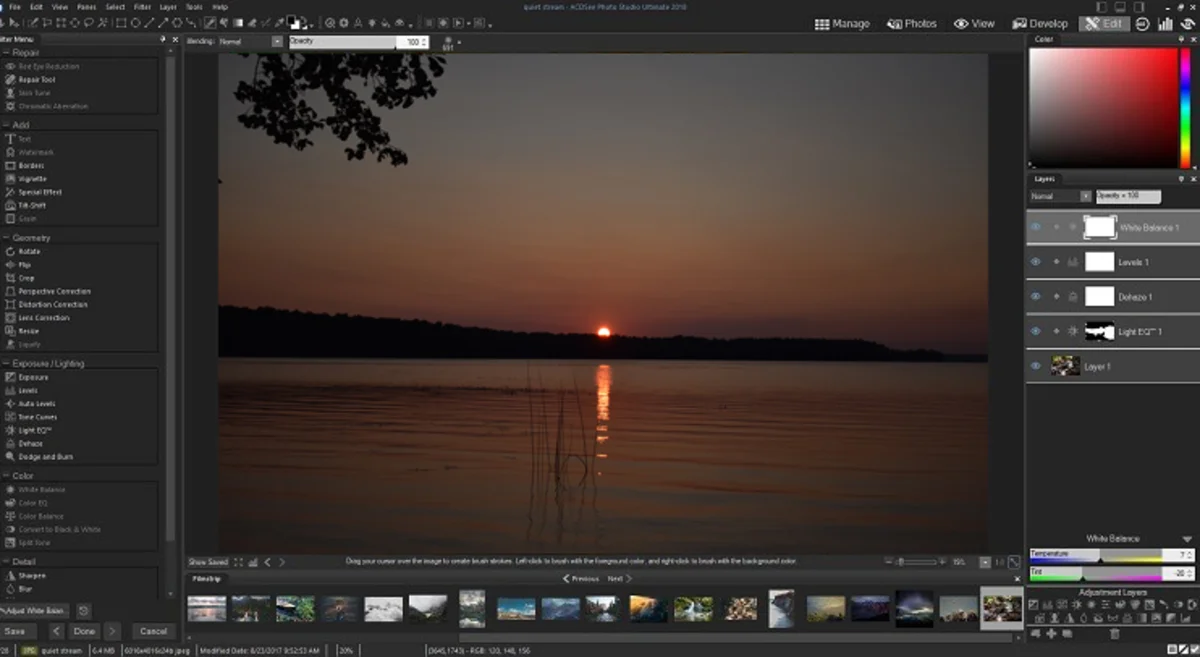Delete layer using the trash icon
Screen dimensions: 1200x657
coord(1115,634)
